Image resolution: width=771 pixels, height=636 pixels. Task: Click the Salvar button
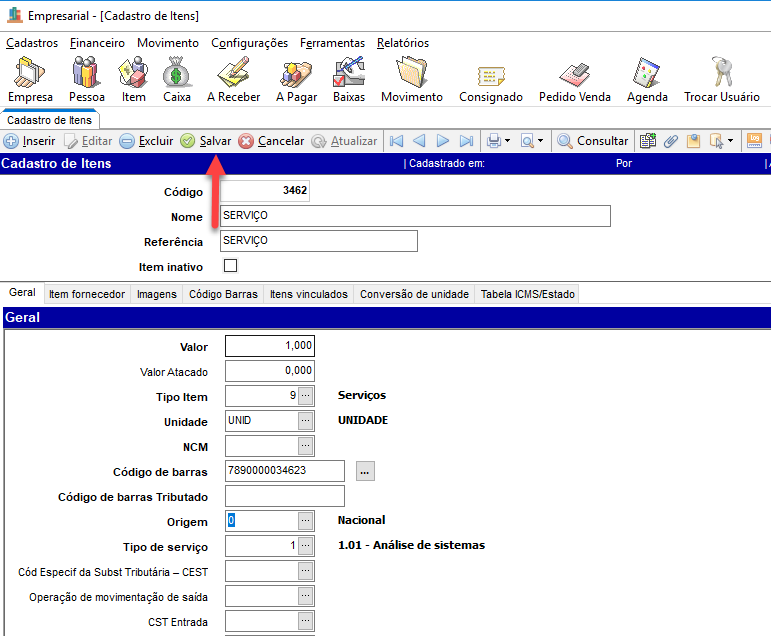click(x=205, y=141)
